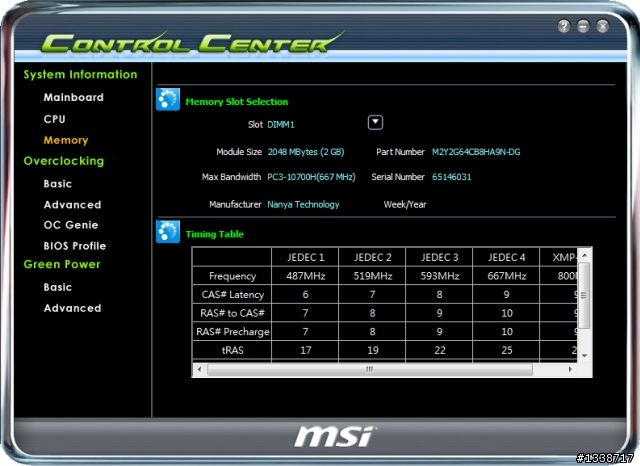
Task: Click the part number M2Y2G64CB8HA9N-DG
Action: pos(476,152)
